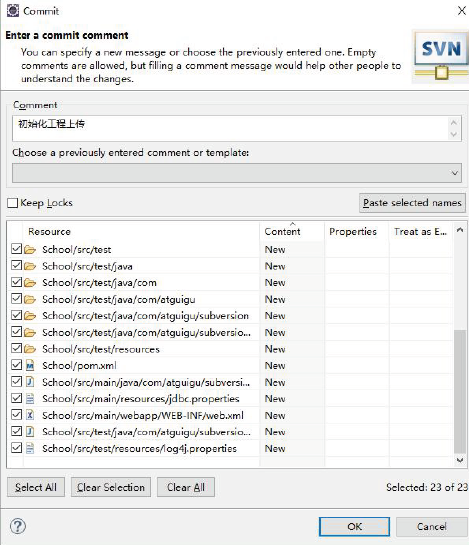Click Paste selected names button
The width and height of the screenshot is (469, 545).
[412, 203]
